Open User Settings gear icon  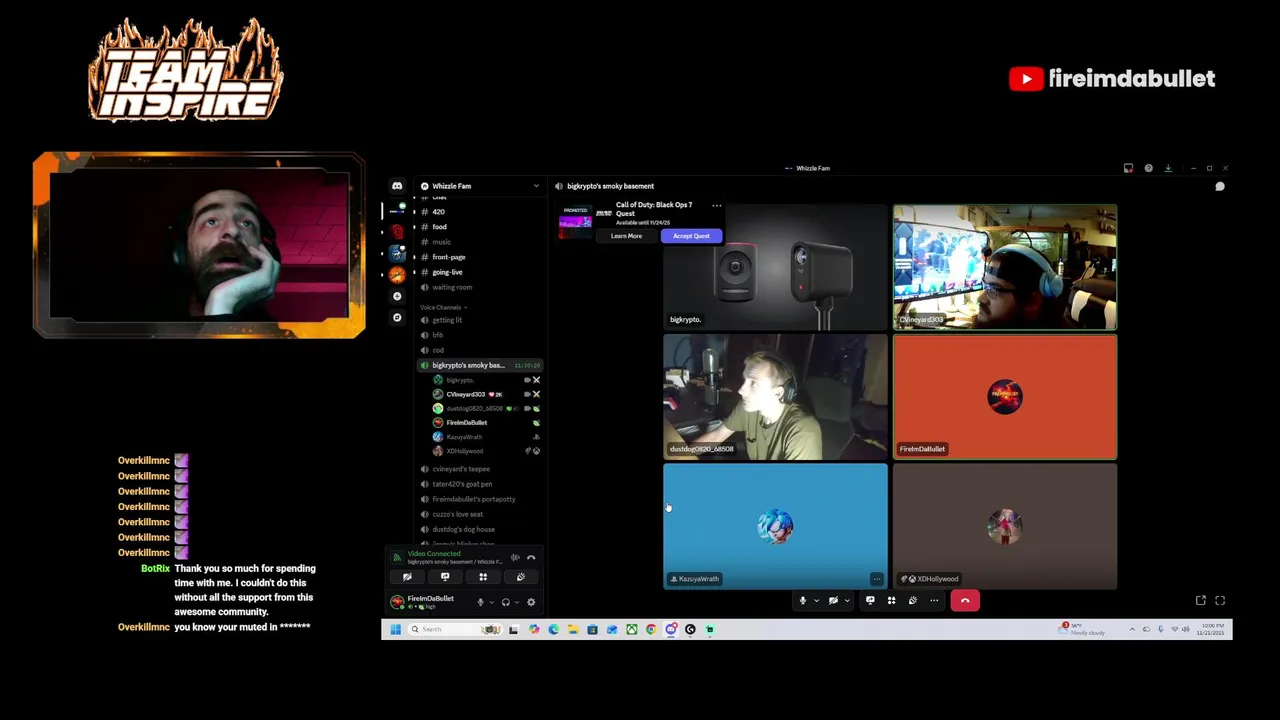tap(531, 602)
